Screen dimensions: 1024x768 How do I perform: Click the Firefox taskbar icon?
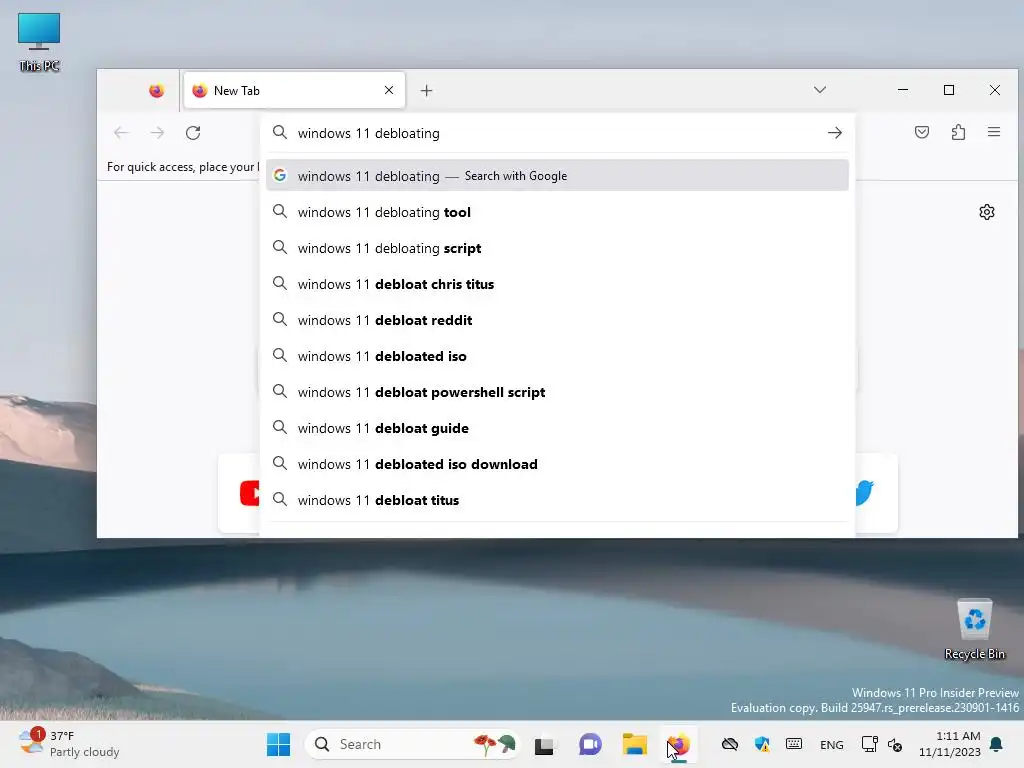[679, 744]
